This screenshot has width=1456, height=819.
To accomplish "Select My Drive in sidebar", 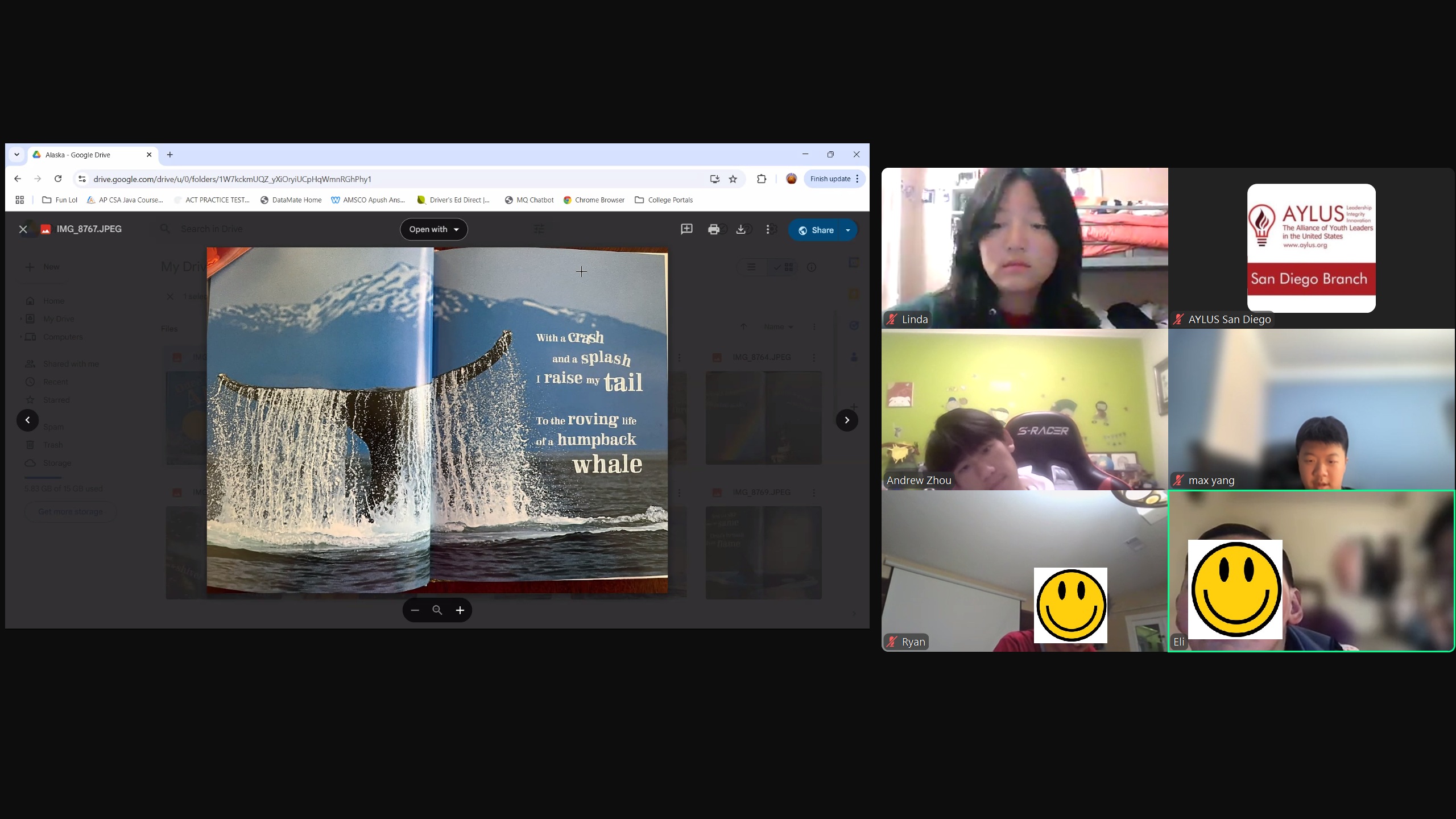I will pyautogui.click(x=50, y=319).
